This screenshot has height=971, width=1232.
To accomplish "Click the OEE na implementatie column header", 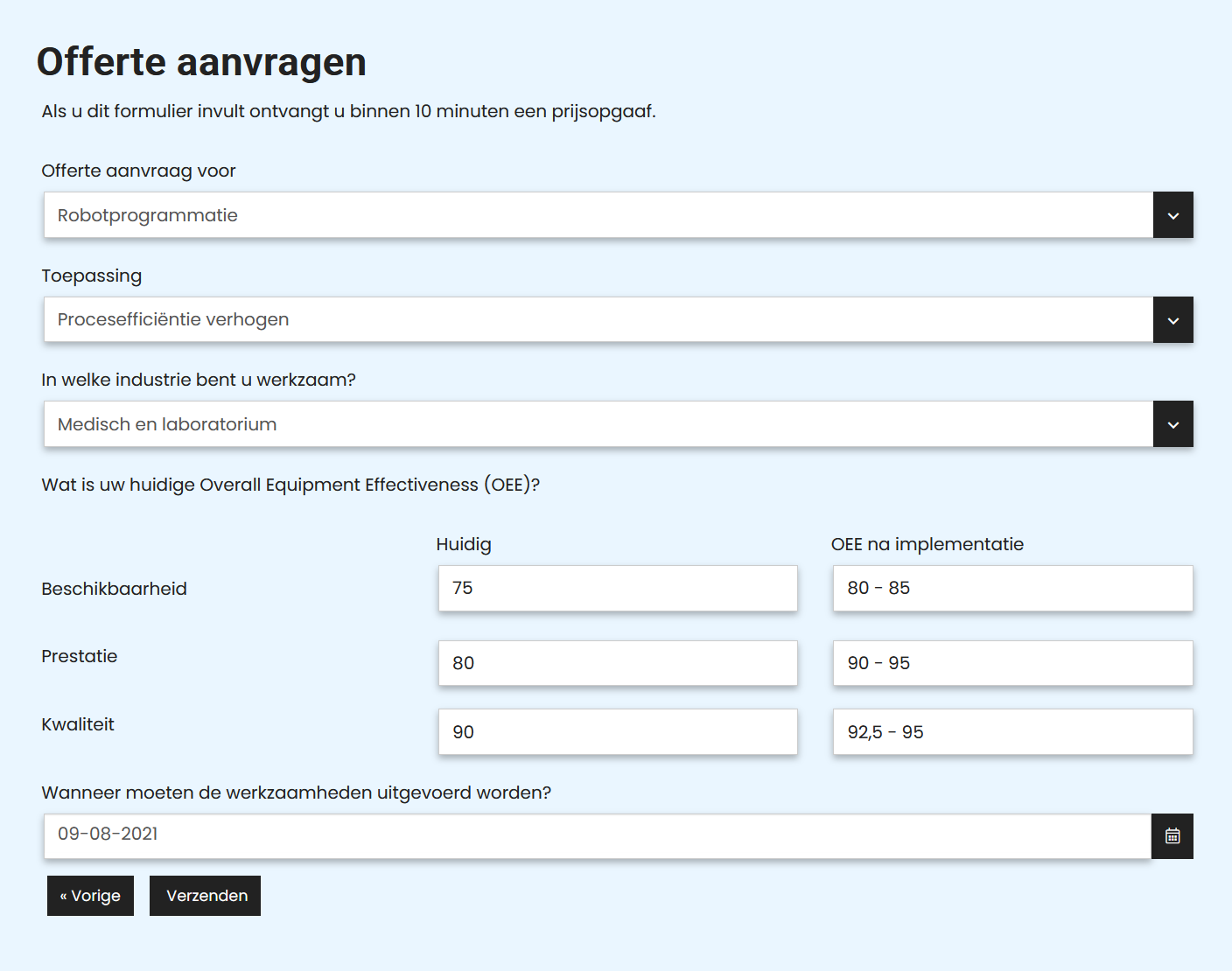I will [927, 543].
